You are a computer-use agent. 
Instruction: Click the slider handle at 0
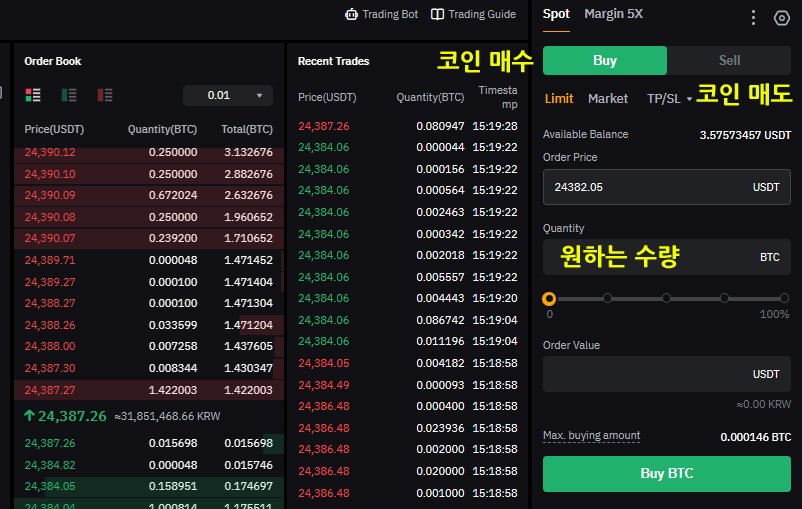pyautogui.click(x=549, y=299)
